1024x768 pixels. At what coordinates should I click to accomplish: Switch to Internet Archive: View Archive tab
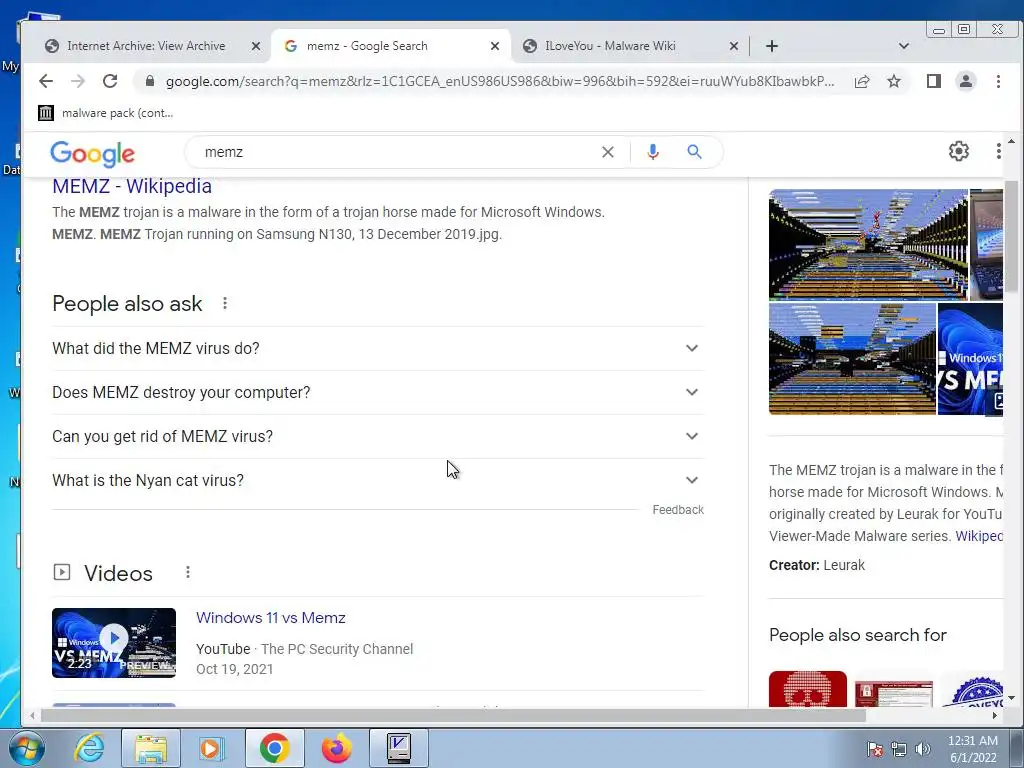click(145, 46)
